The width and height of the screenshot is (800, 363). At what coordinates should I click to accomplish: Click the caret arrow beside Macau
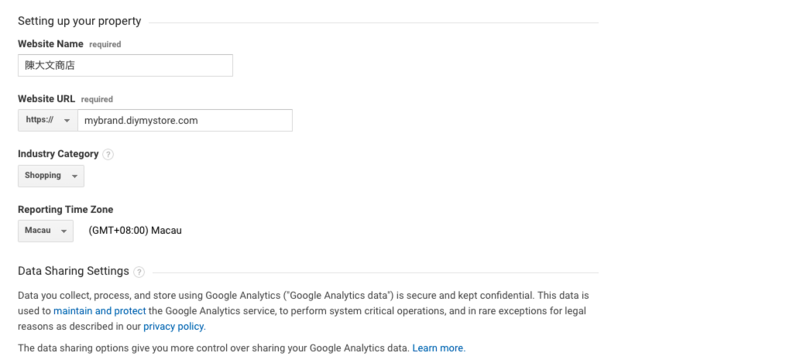click(x=64, y=231)
